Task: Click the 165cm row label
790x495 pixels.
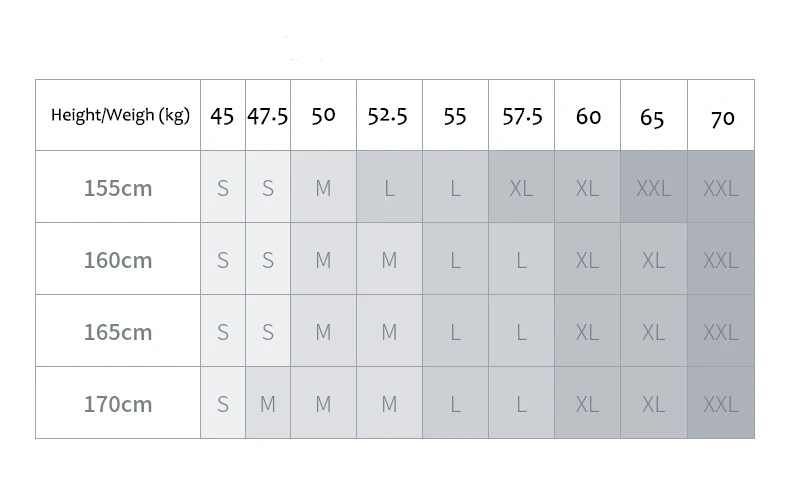Action: click(118, 331)
